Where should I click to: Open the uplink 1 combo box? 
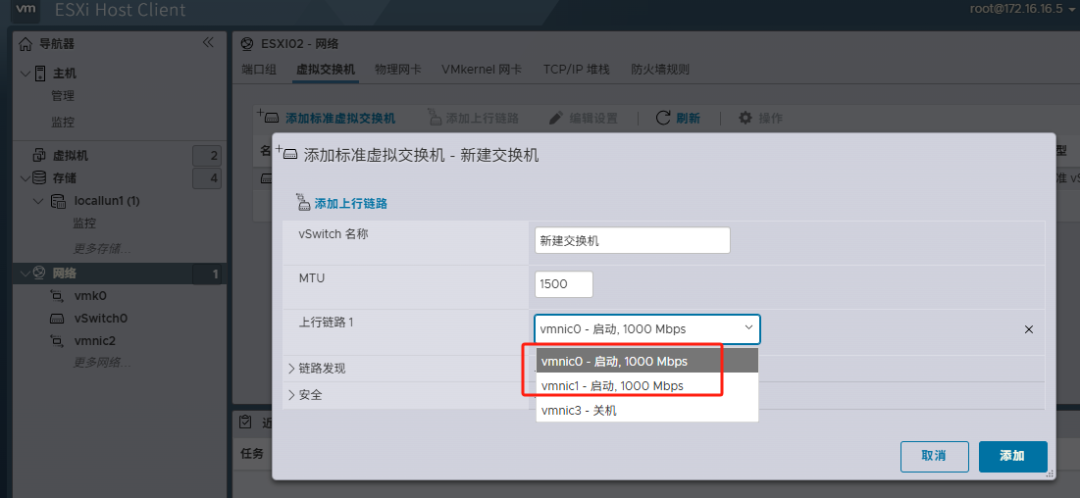tap(647, 329)
